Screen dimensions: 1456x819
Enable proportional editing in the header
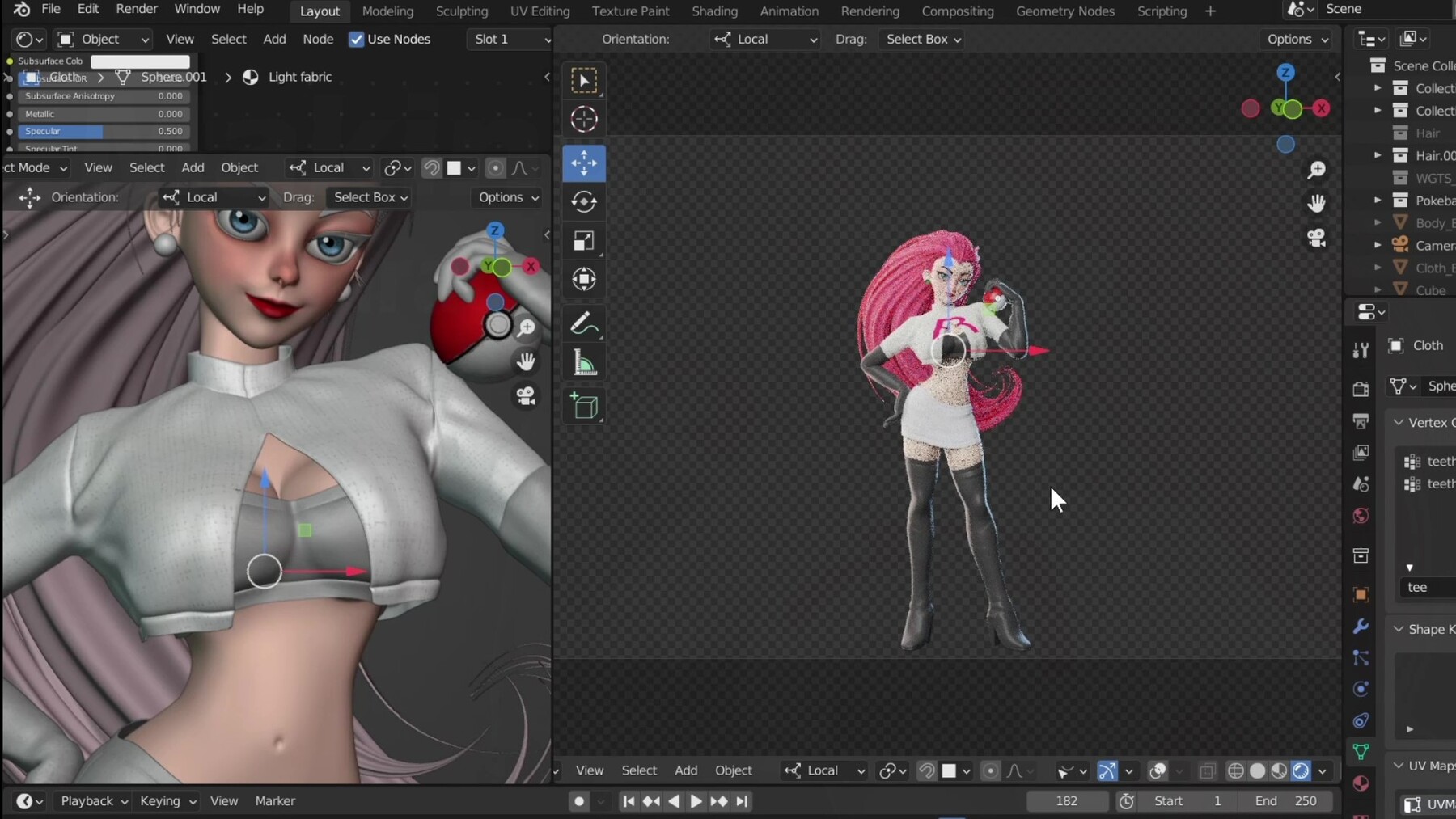(x=496, y=168)
